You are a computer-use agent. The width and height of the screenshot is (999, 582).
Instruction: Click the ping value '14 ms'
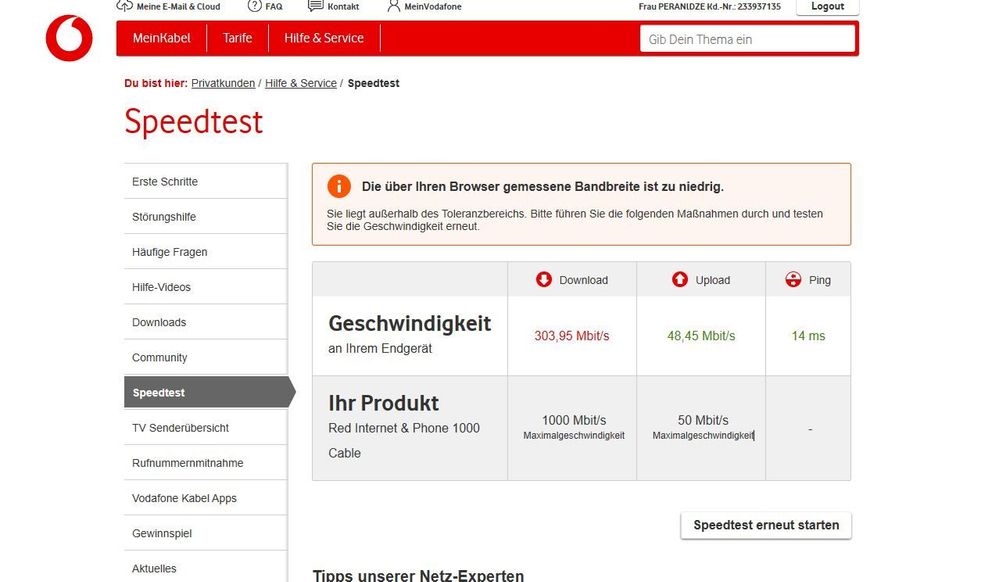click(x=808, y=336)
